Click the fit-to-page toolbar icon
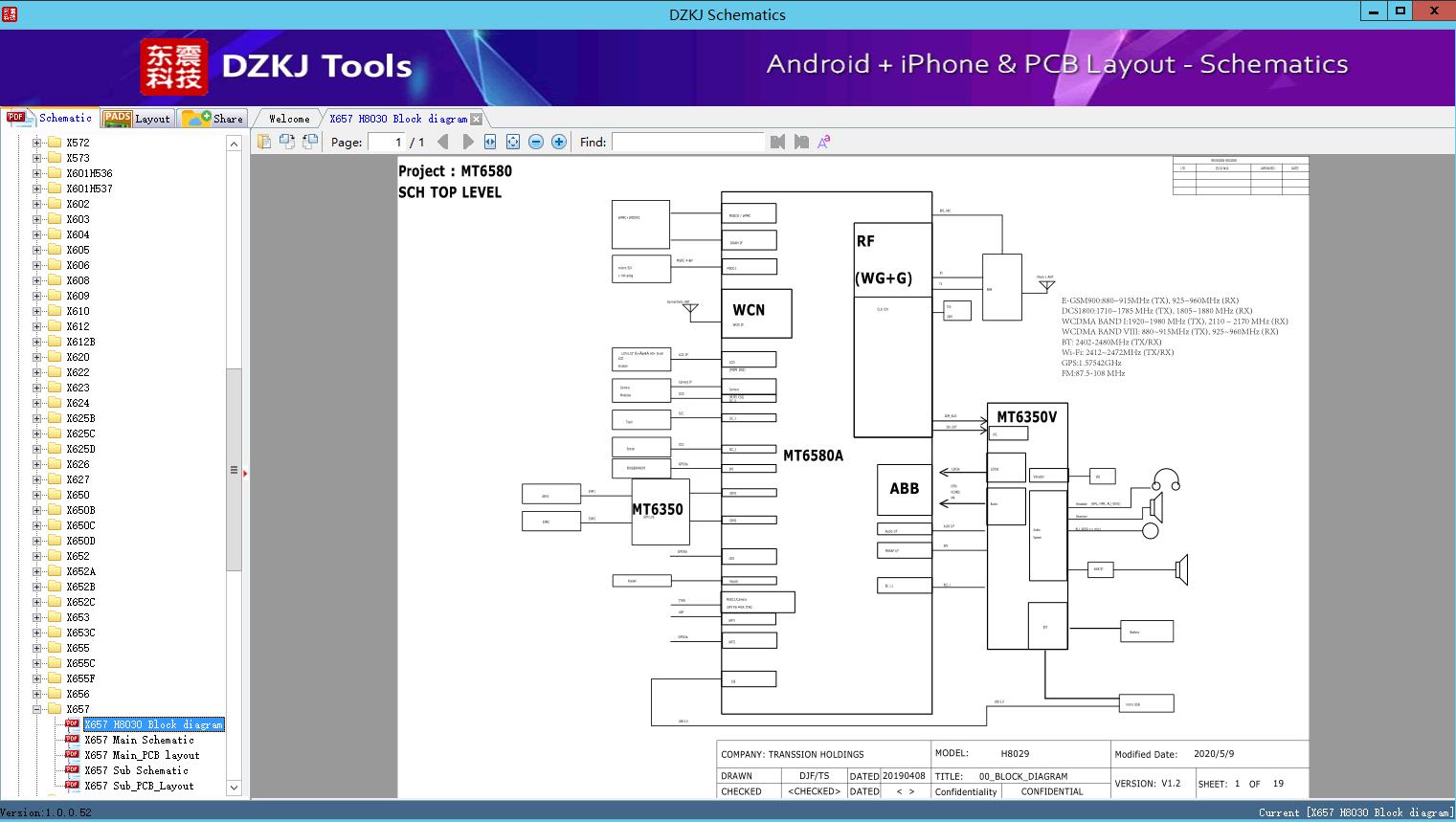The height and width of the screenshot is (822, 1456). [513, 141]
